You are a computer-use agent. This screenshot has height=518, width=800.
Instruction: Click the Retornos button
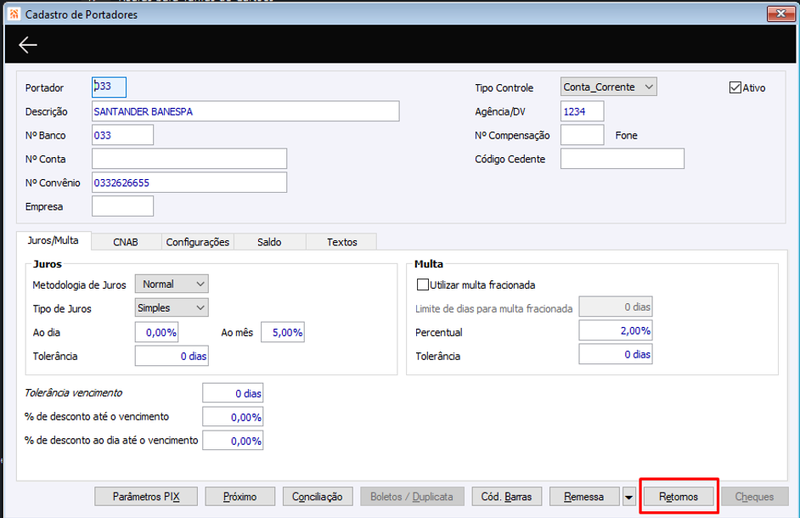point(679,497)
